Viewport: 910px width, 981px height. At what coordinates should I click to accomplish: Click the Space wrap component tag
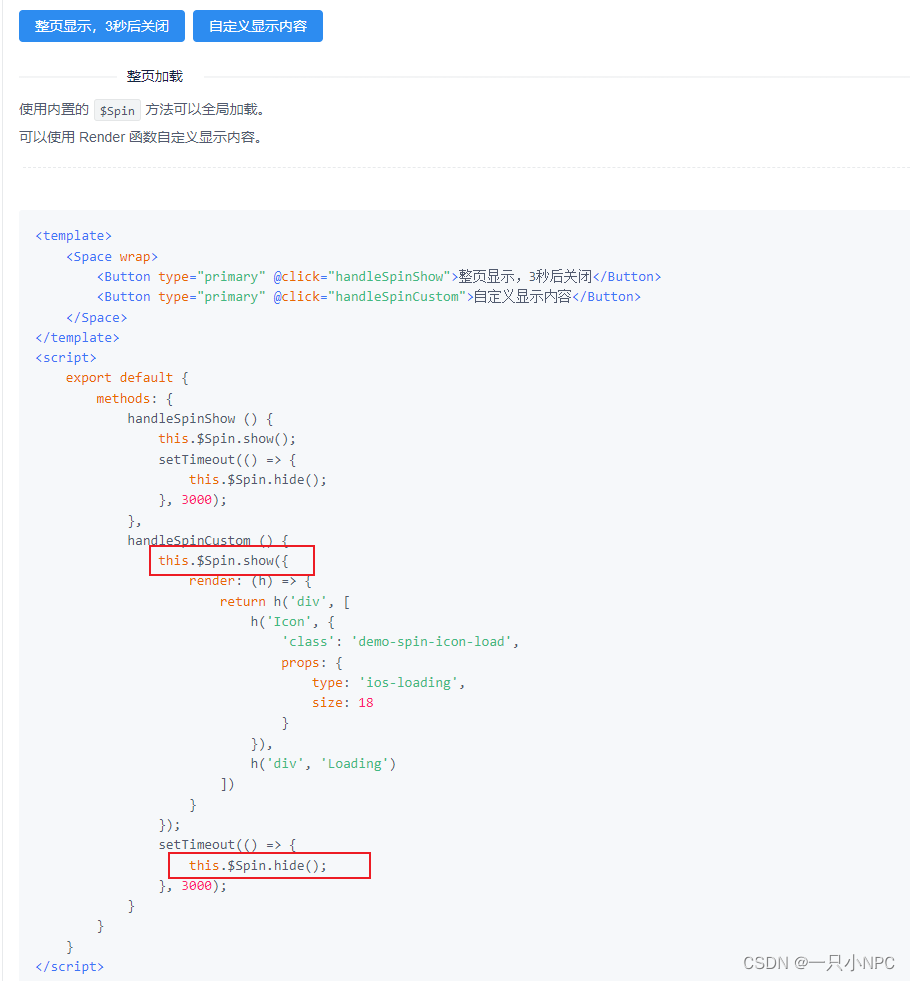[x=112, y=256]
